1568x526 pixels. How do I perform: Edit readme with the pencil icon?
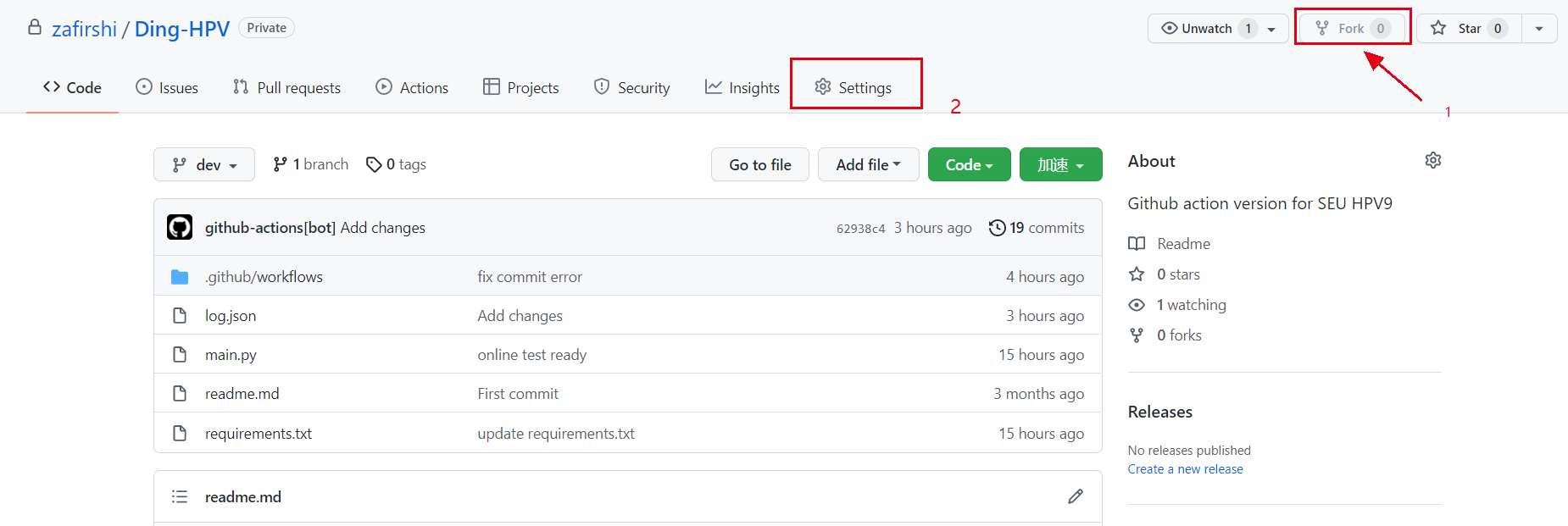[1076, 496]
